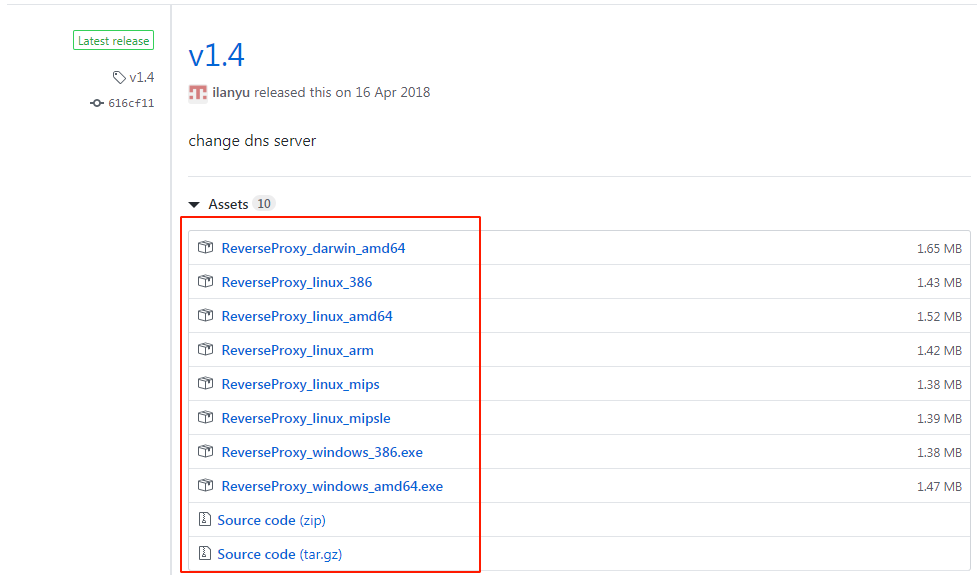977x575 pixels.
Task: Click the commit icon next to 616cf11
Action: [x=97, y=103]
